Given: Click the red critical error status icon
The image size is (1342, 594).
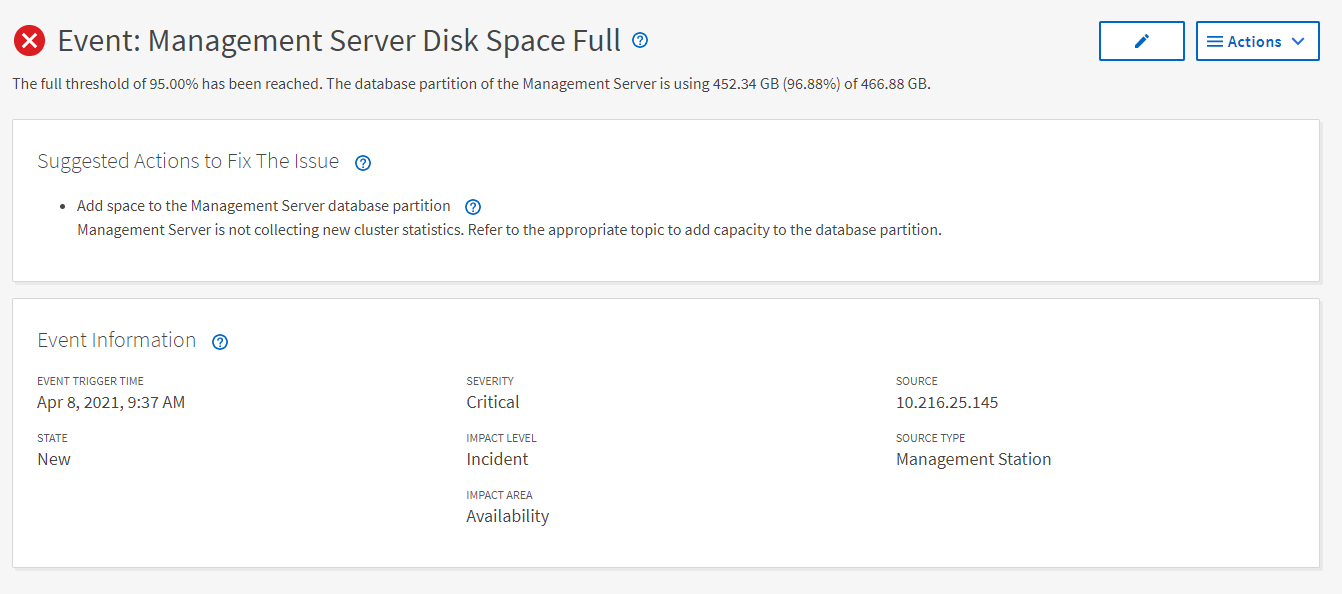Looking at the screenshot, I should click(30, 41).
